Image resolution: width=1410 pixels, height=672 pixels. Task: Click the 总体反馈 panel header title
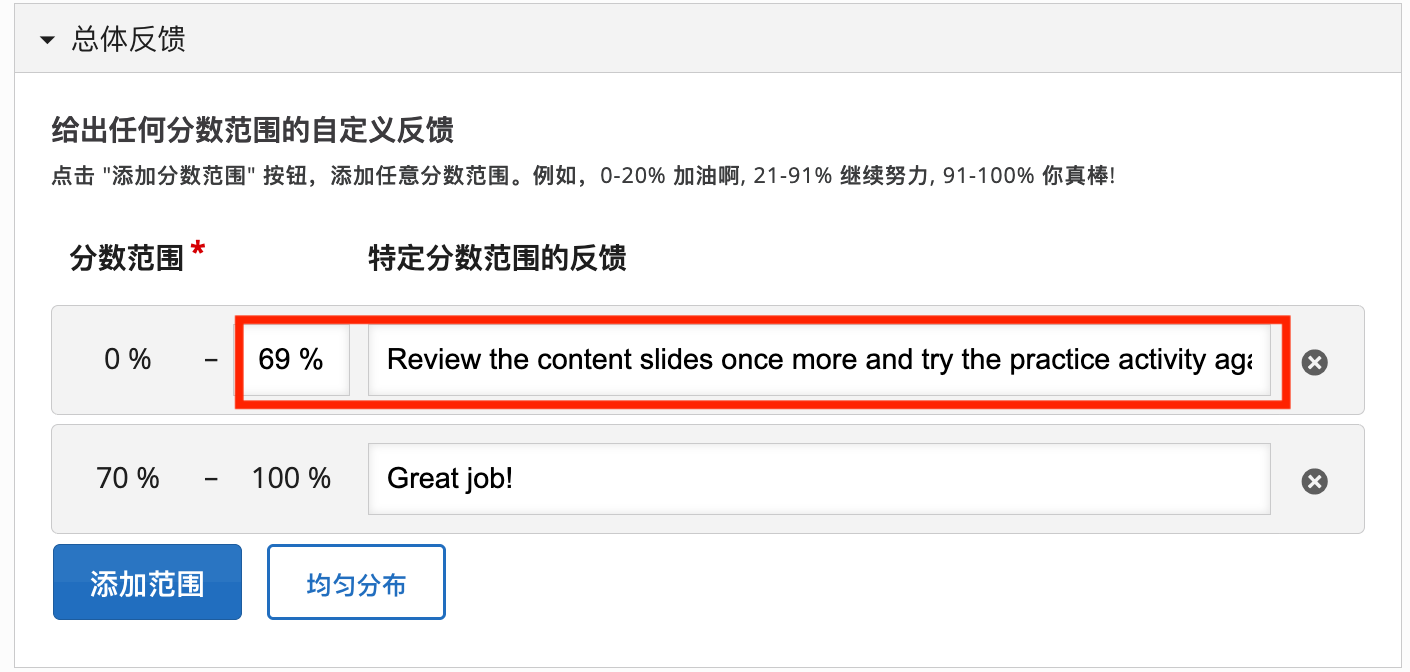(x=128, y=40)
